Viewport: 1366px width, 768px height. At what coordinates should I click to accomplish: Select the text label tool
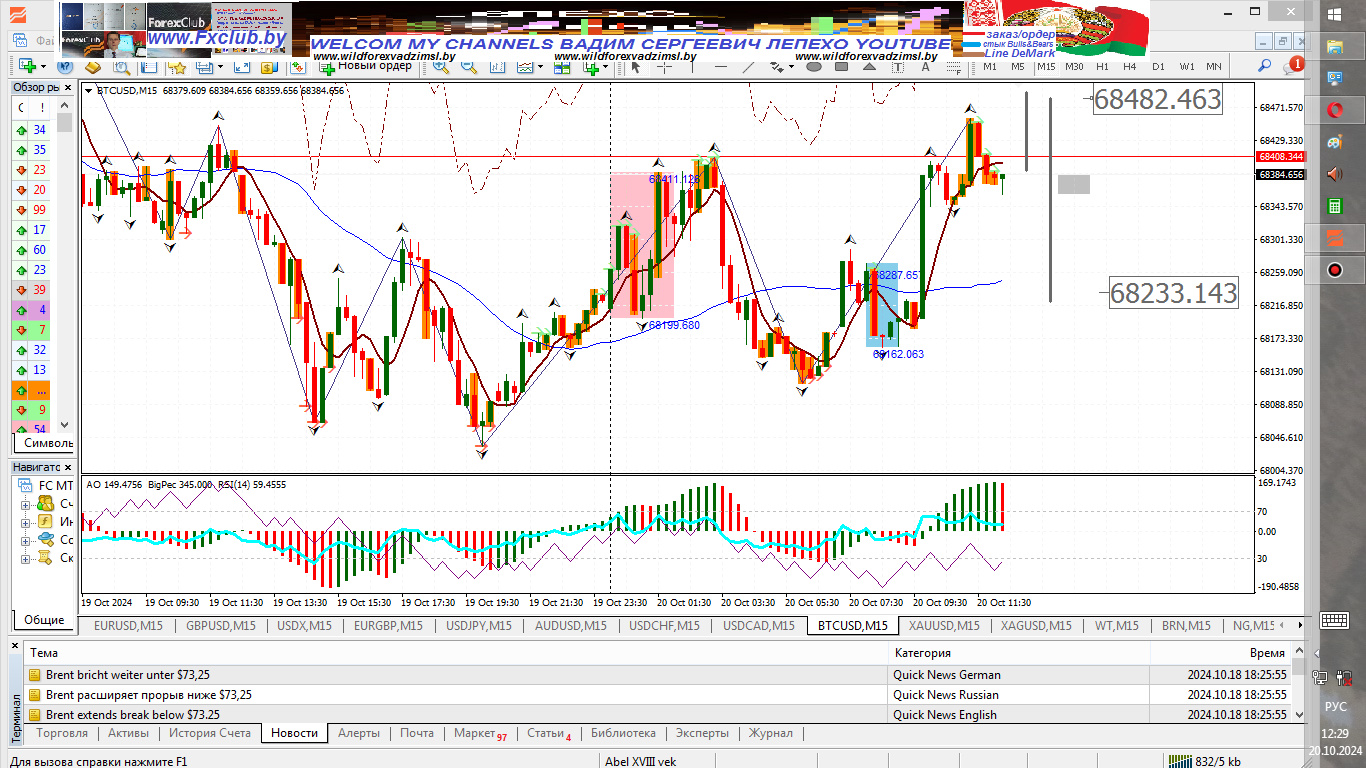(x=897, y=66)
